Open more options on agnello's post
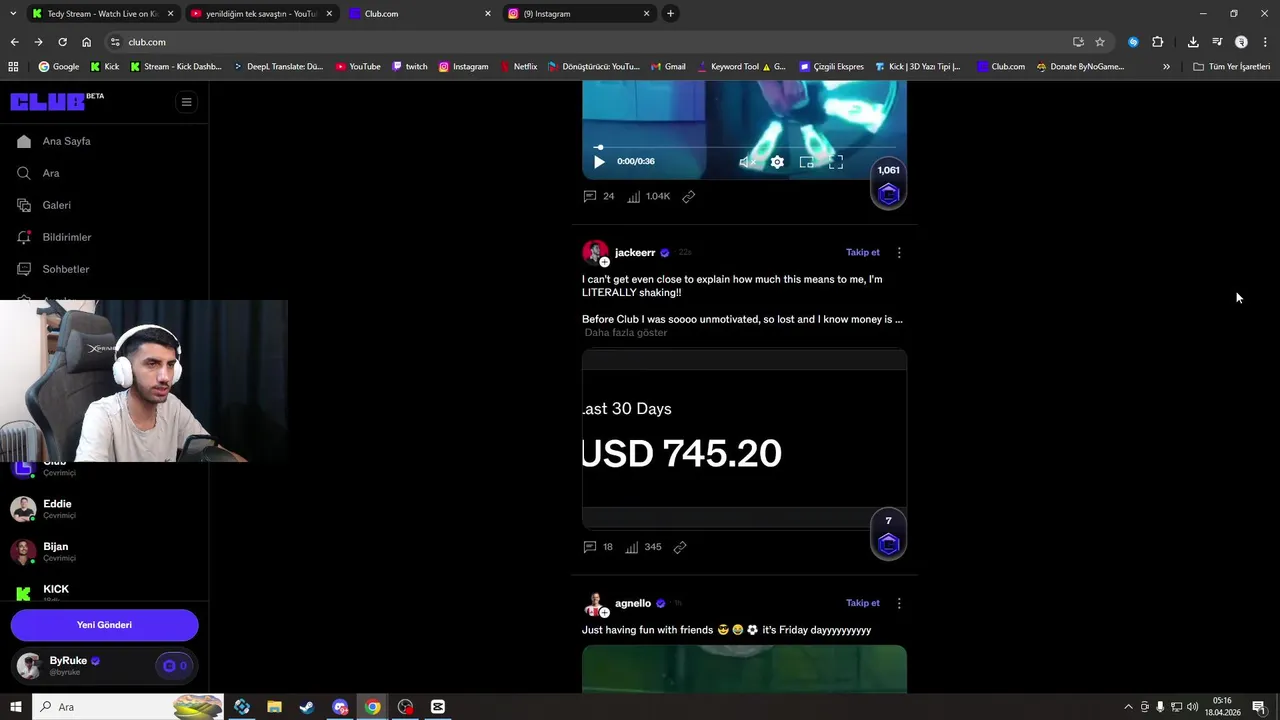 point(899,603)
